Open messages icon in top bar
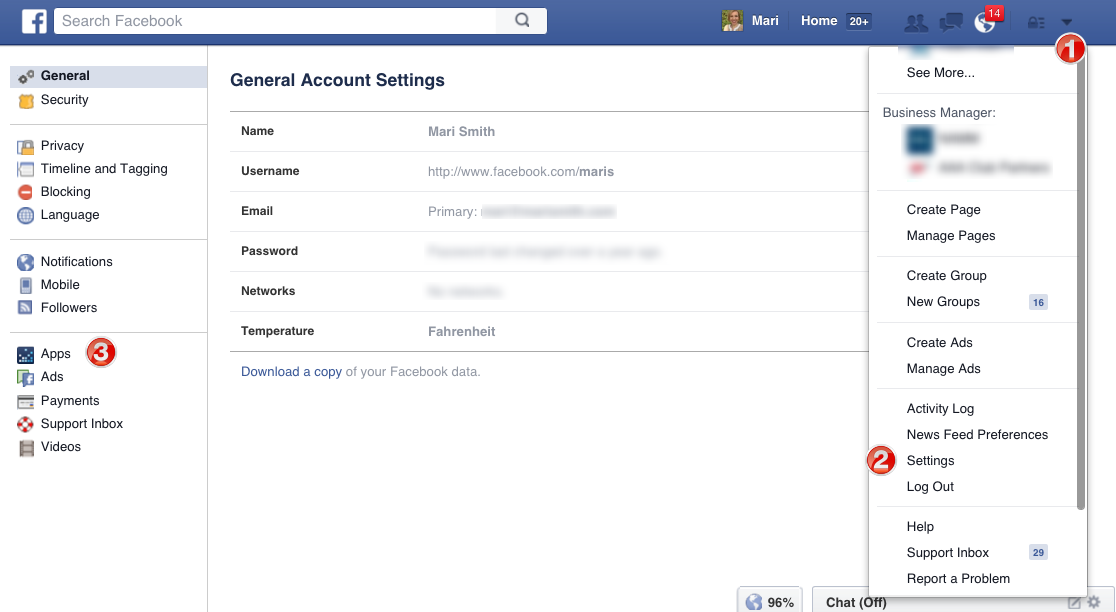Screen dimensions: 1116x612 coord(951,23)
